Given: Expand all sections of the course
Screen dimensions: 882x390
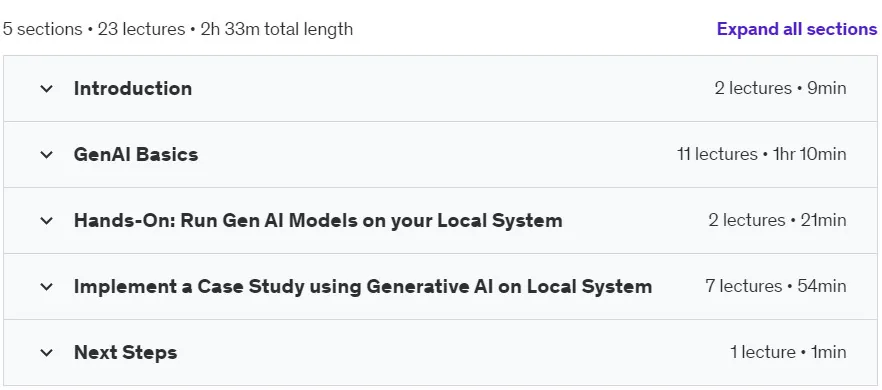Looking at the screenshot, I should [x=796, y=29].
